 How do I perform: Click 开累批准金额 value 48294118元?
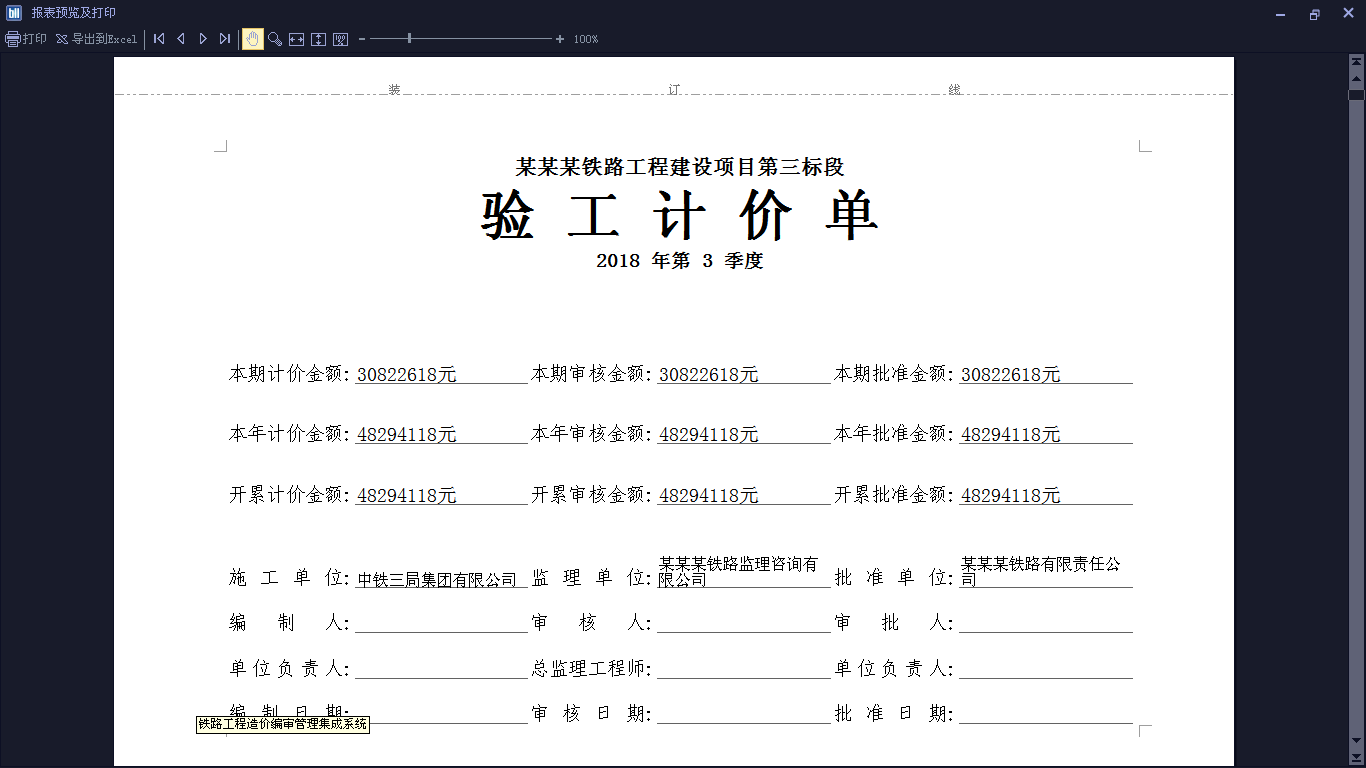click(x=1011, y=495)
